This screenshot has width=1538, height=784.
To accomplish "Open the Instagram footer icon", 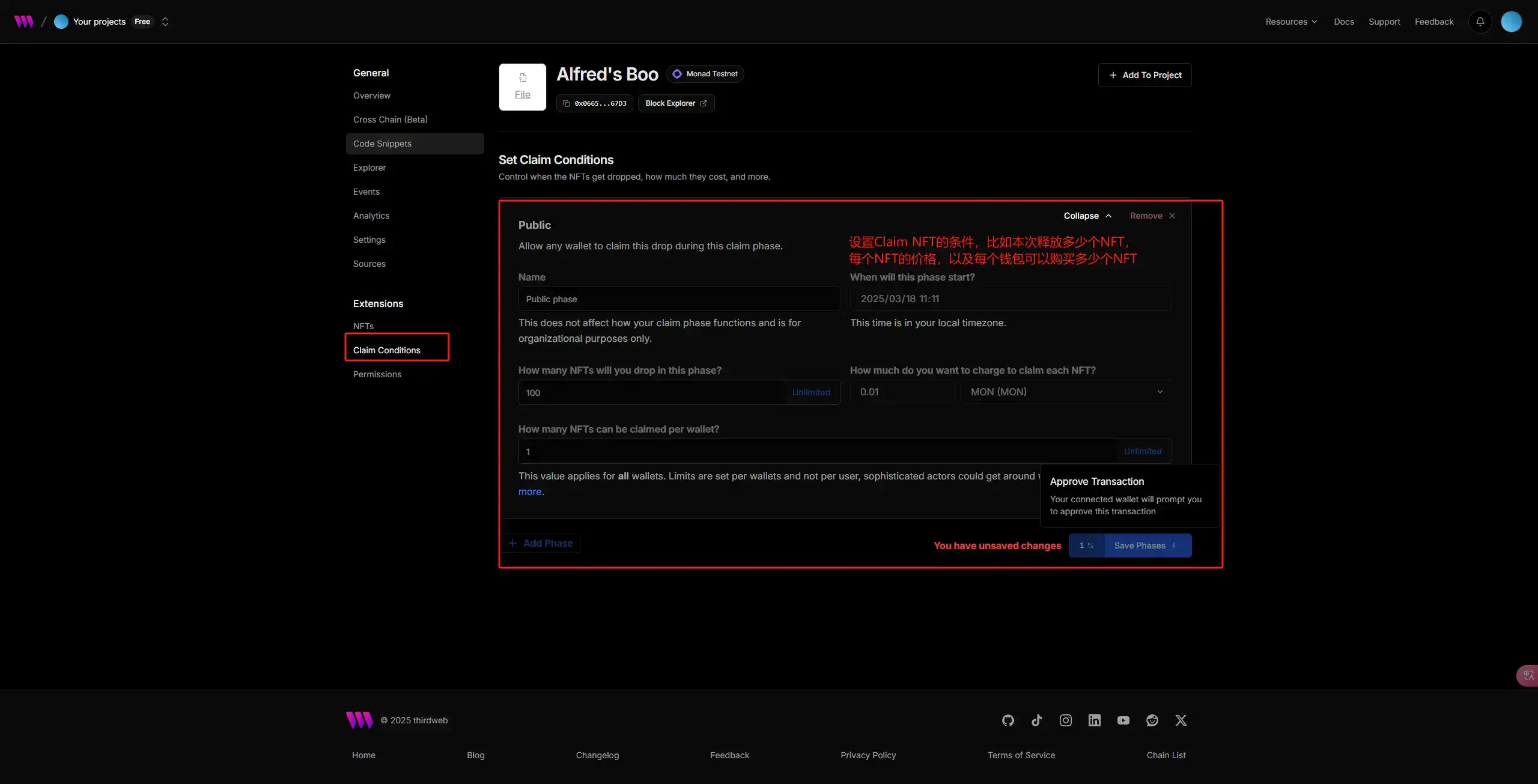I will coord(1065,720).
